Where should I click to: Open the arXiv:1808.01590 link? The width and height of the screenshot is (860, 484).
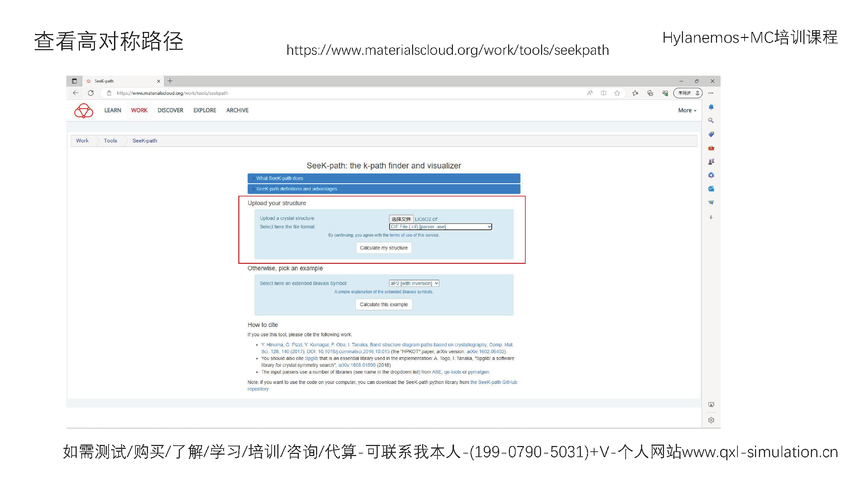point(357,365)
